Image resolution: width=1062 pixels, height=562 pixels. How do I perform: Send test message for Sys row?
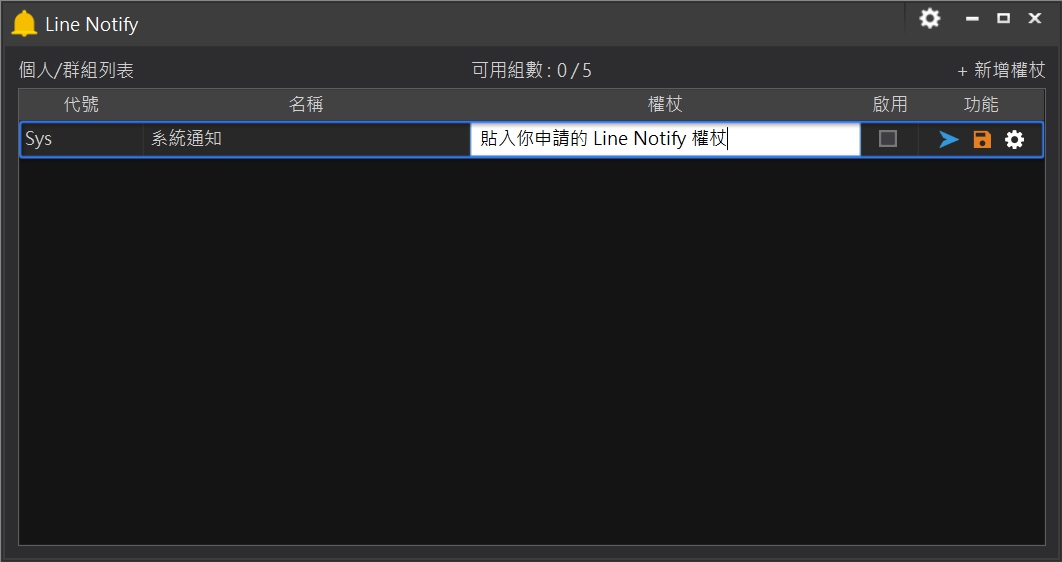(x=949, y=139)
